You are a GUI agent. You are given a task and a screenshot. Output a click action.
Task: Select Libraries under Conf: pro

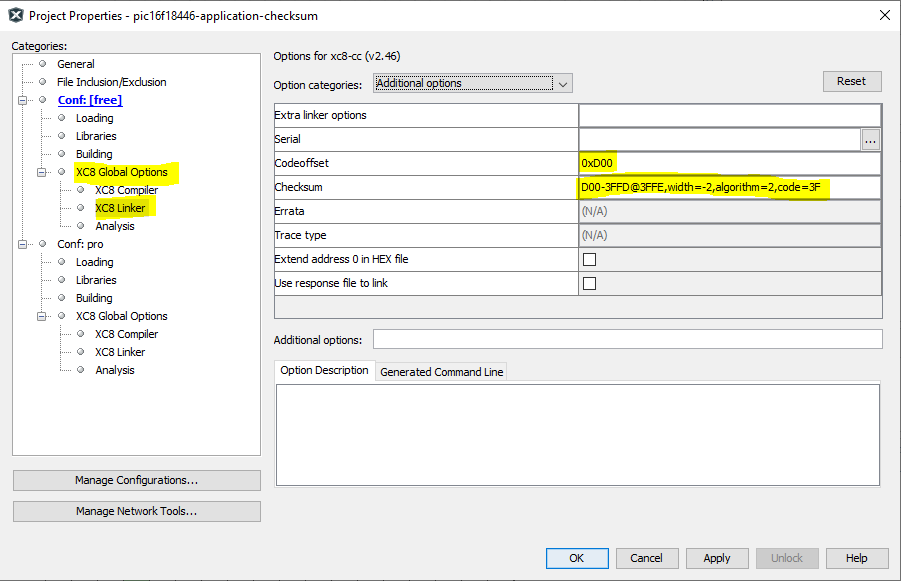(96, 280)
